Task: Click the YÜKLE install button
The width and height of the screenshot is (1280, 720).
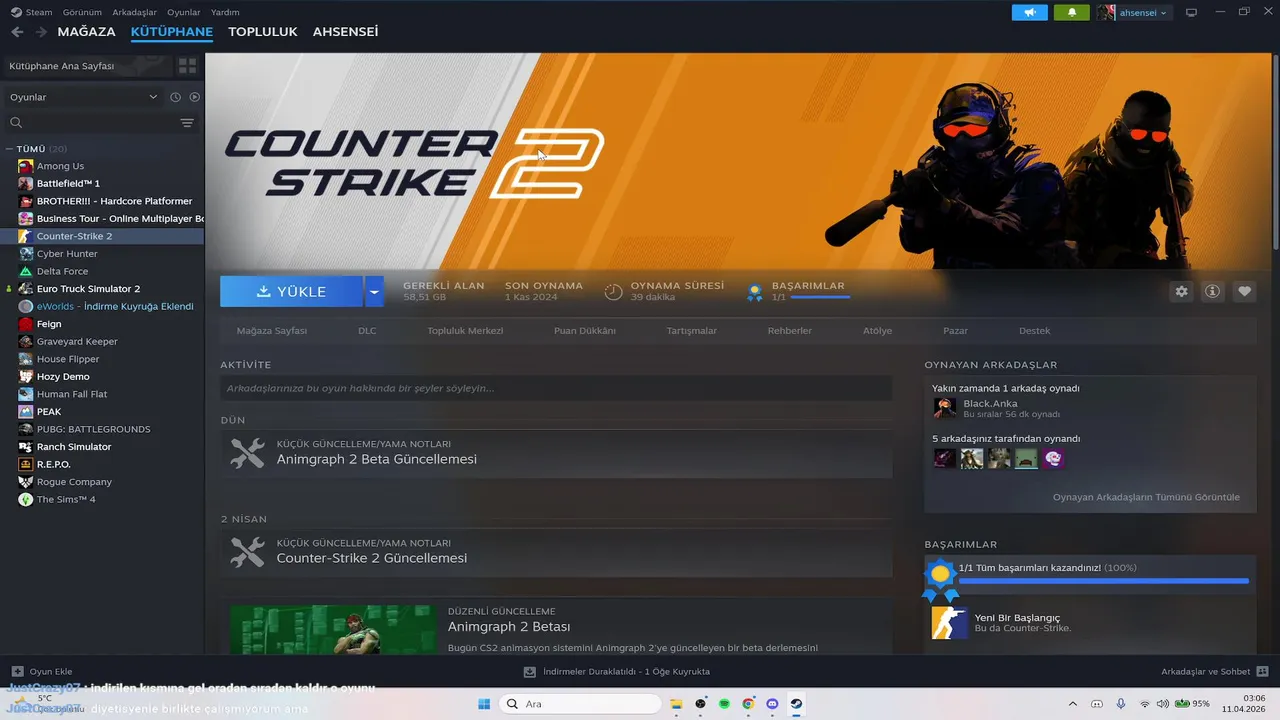Action: tap(291, 291)
